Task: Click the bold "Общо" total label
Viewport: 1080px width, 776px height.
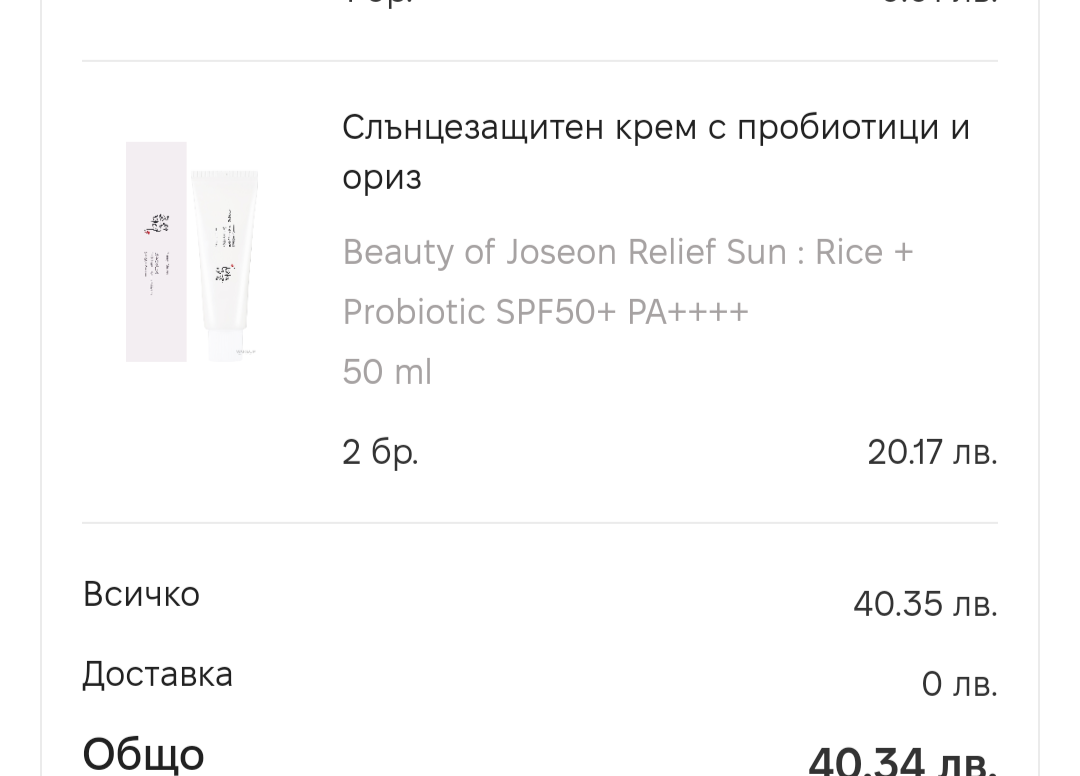Action: click(x=143, y=753)
